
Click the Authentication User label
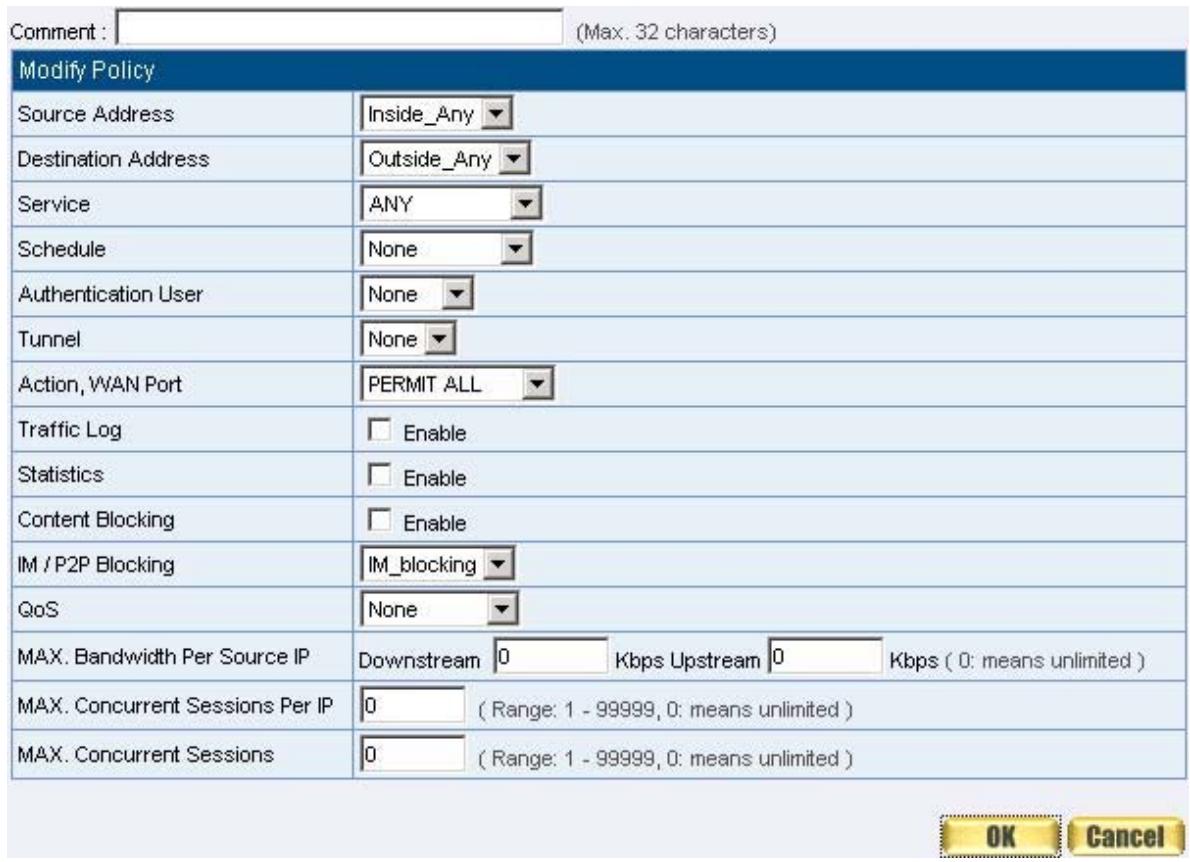110,294
